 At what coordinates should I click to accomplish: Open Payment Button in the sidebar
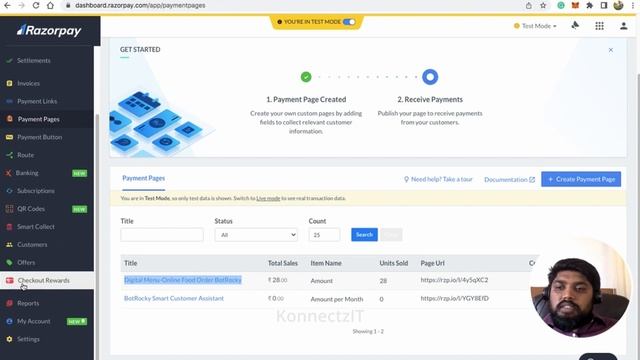pos(40,137)
